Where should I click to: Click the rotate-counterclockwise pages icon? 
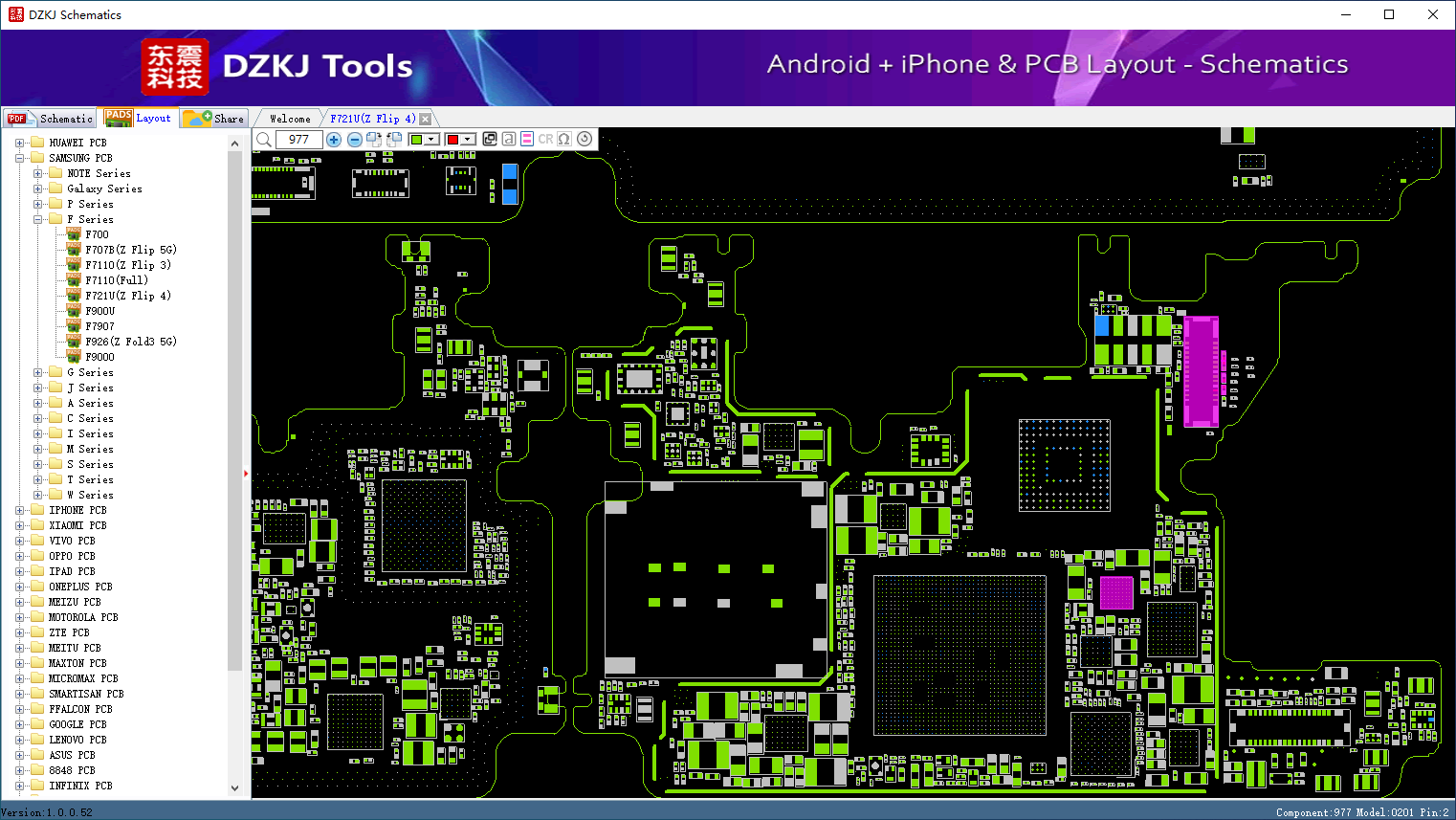point(394,140)
